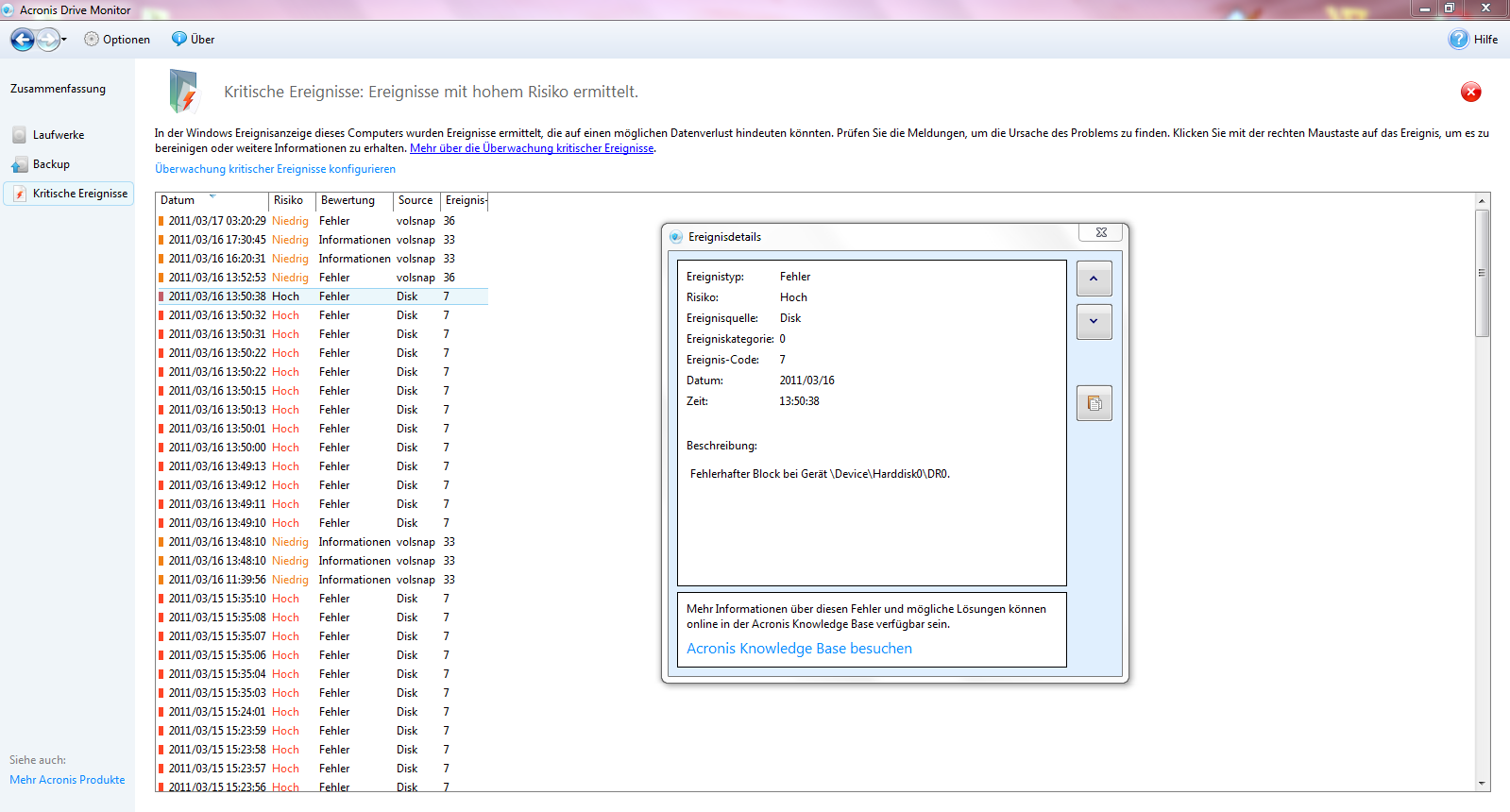Open Backup section
Screen dimensions: 1510x812
coord(51,164)
